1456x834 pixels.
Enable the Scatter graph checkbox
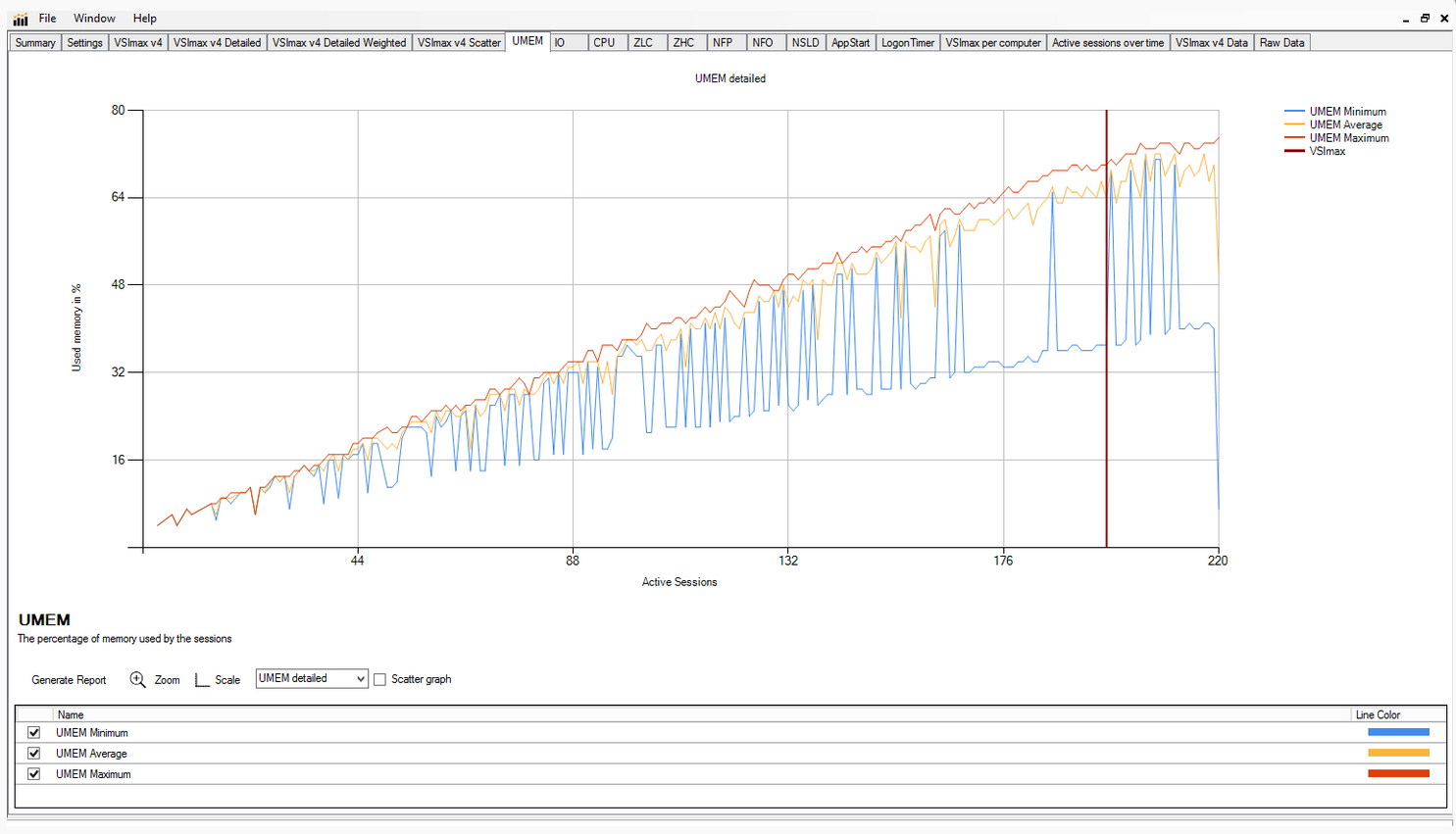click(380, 679)
